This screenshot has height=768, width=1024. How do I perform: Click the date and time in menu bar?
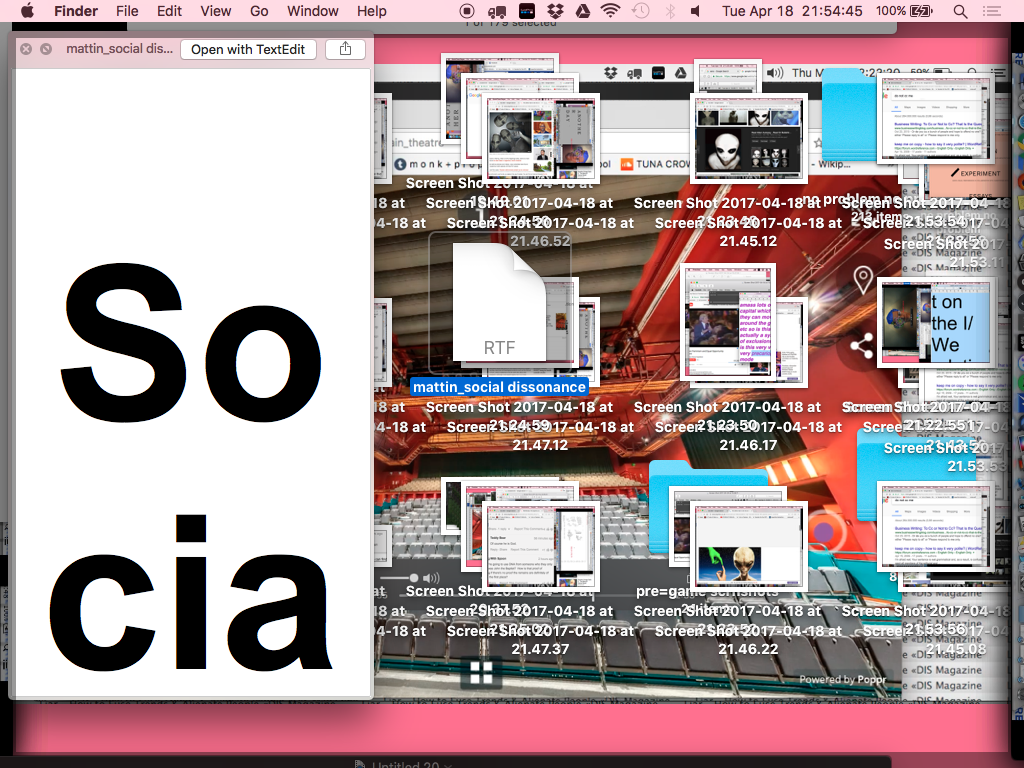792,11
